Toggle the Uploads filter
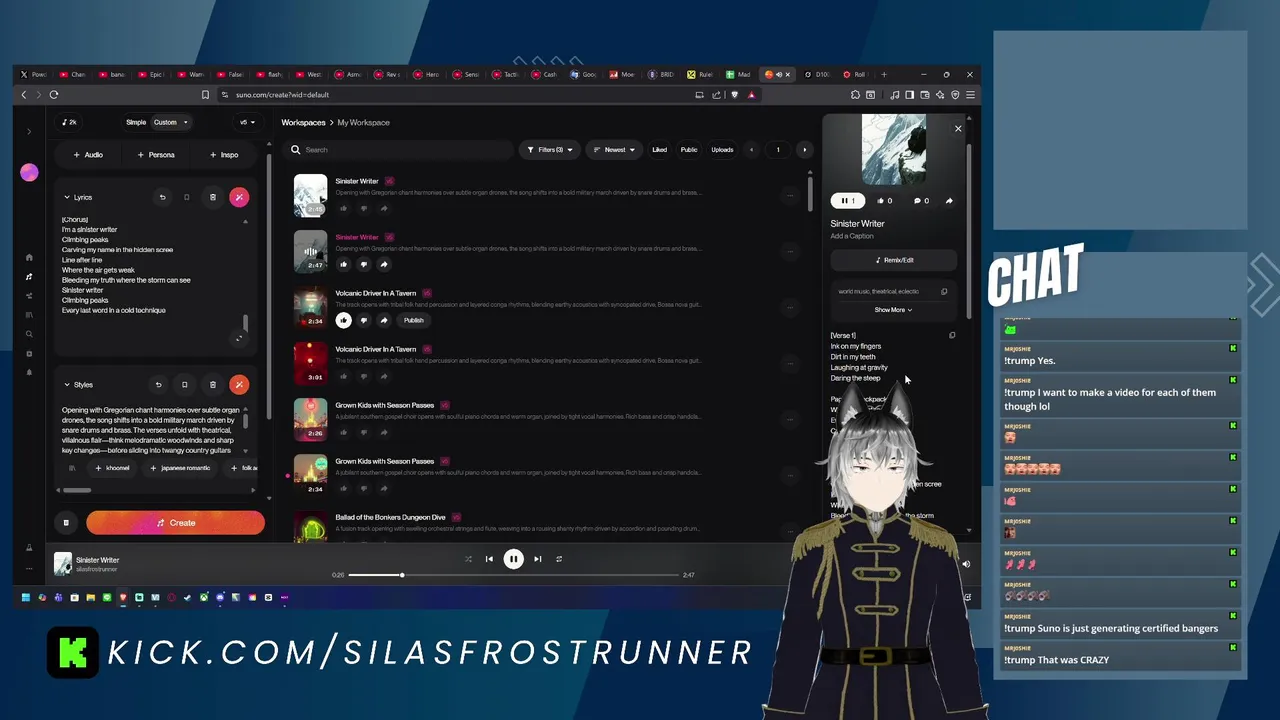Screen dimensions: 1280x720 (722, 150)
